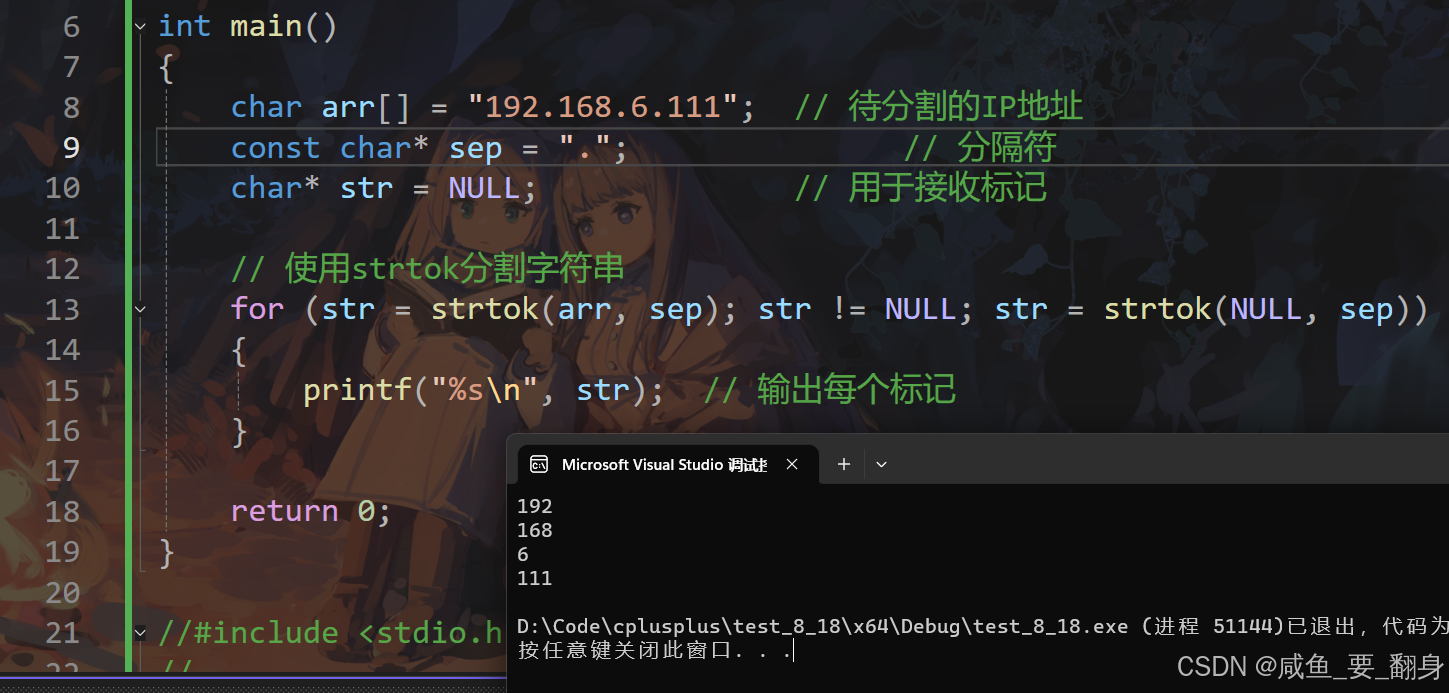The width and height of the screenshot is (1449, 693).
Task: Close the Microsoft Visual Studio debug console tab
Action: tap(792, 464)
